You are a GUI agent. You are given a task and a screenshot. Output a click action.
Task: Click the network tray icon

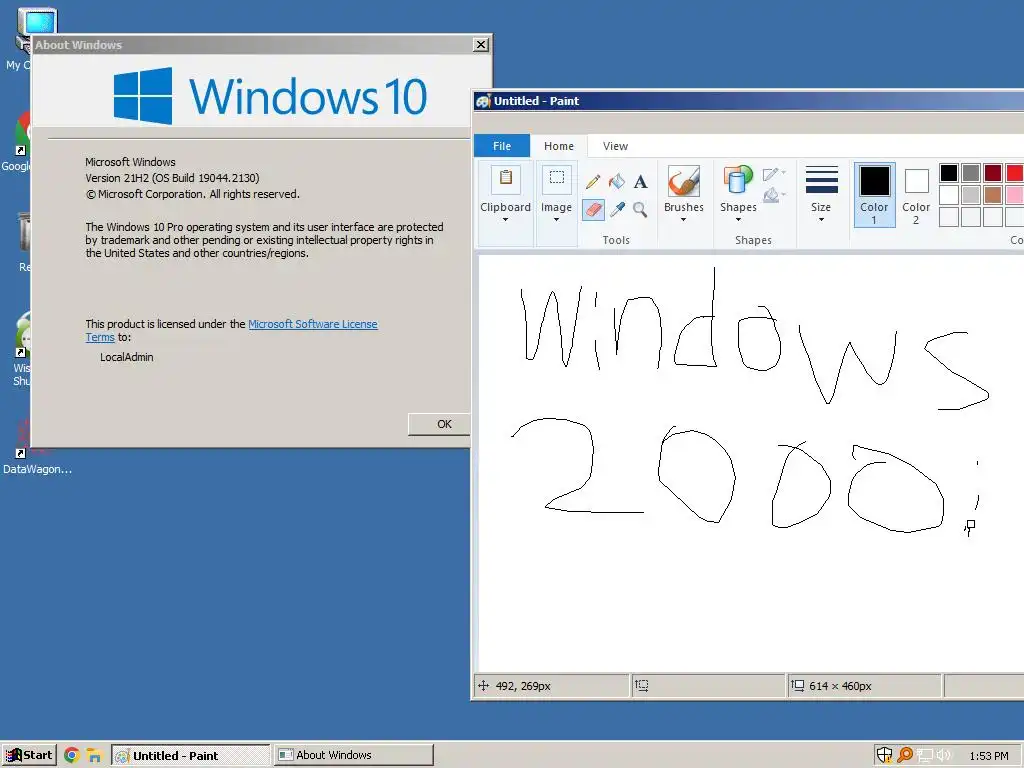924,756
